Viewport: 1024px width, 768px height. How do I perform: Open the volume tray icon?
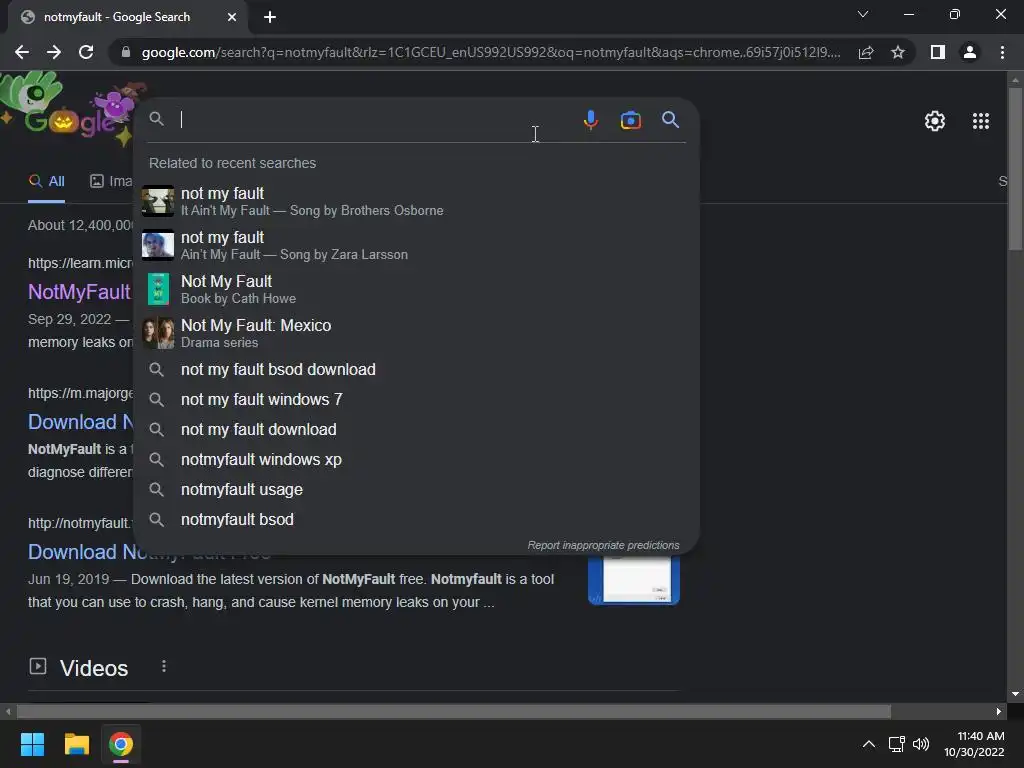[x=921, y=744]
